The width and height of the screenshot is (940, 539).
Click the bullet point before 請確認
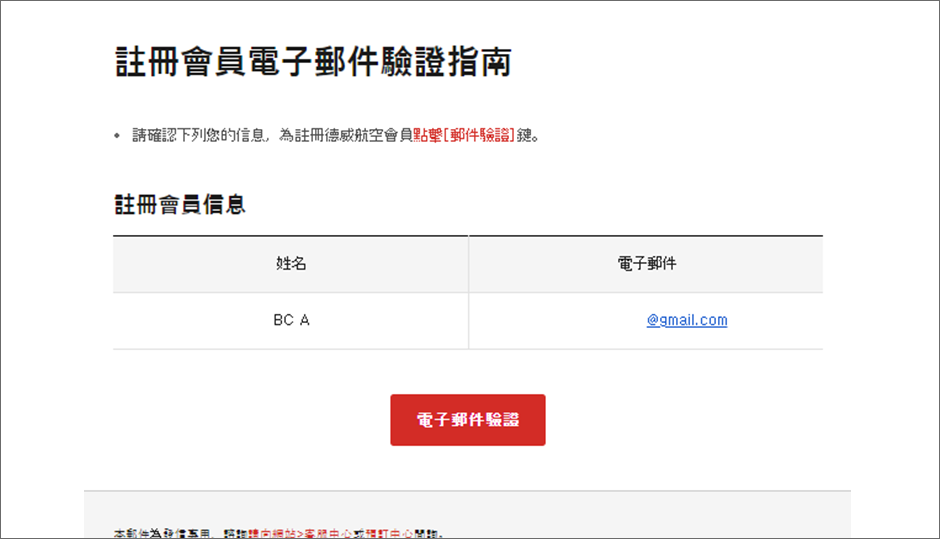coord(117,135)
